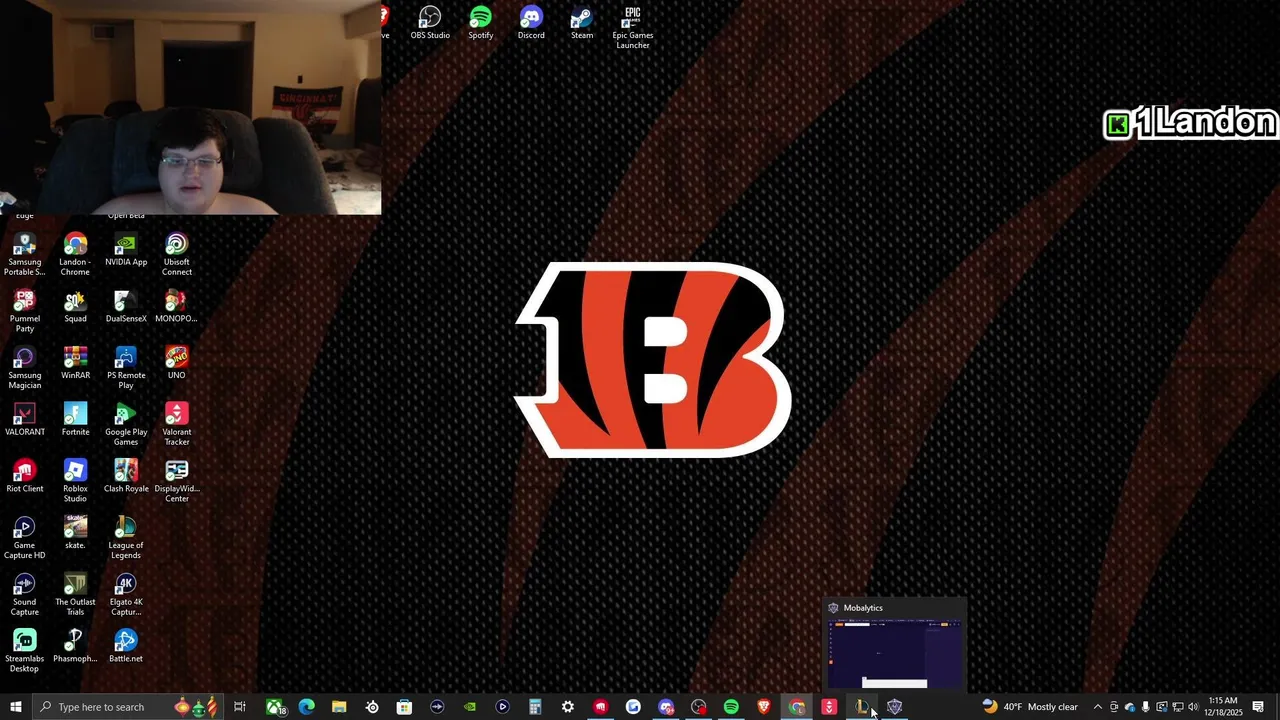1280x720 pixels.
Task: Select the Valorant Tracker desktop icon
Action: point(177,426)
